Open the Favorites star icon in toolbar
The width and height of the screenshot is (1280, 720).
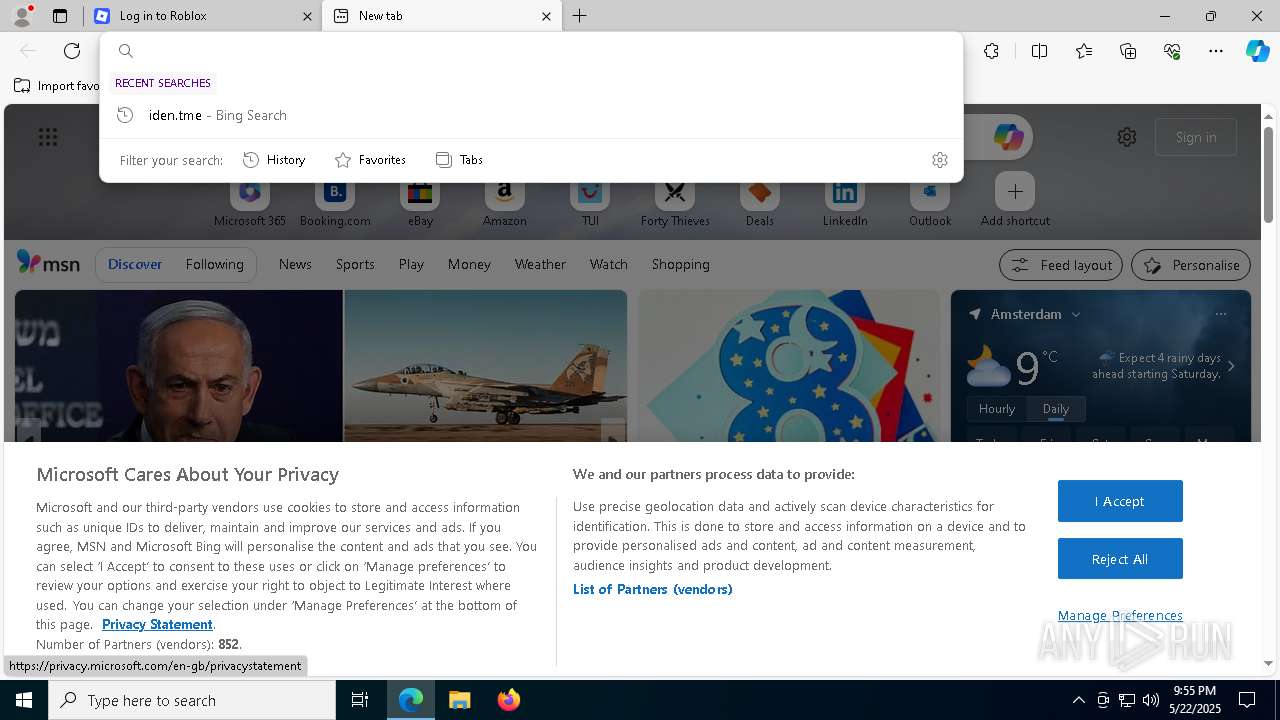pyautogui.click(x=1084, y=51)
